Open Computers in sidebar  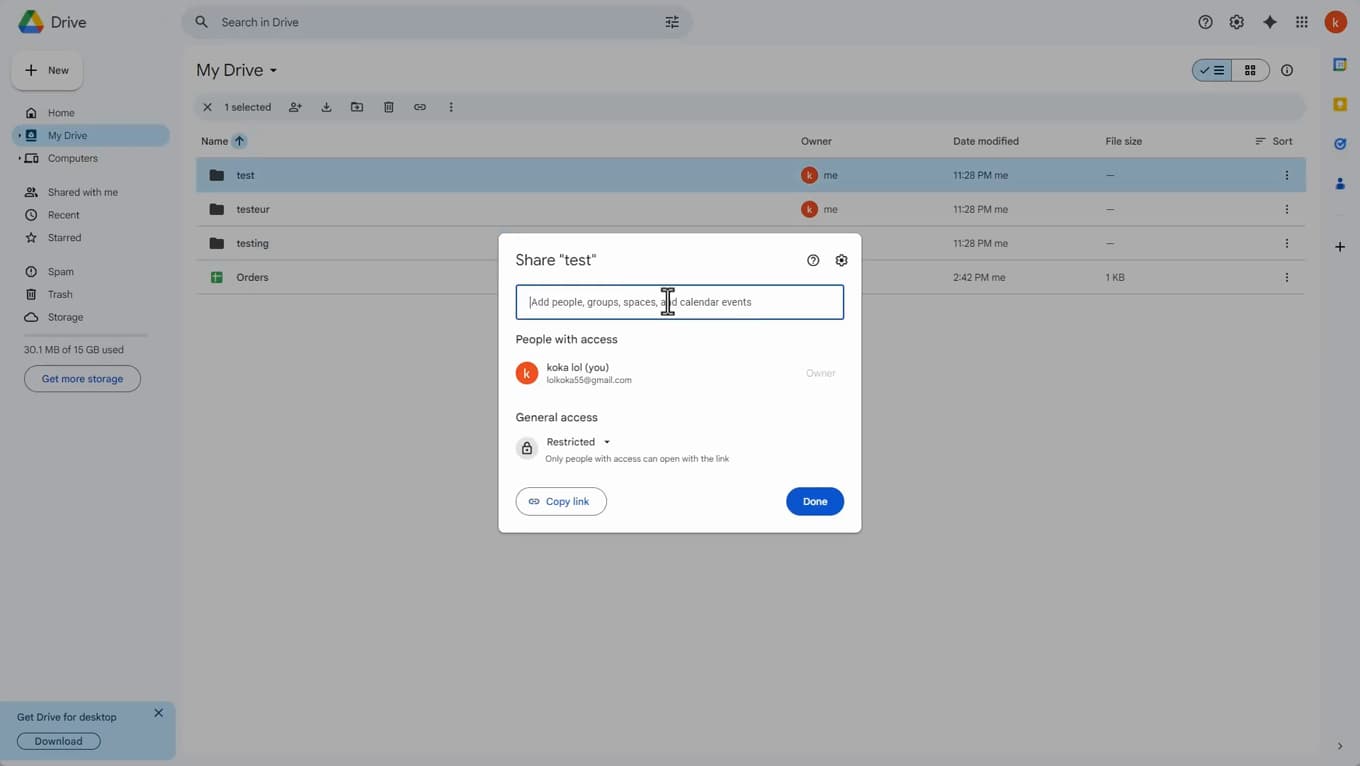(x=73, y=158)
